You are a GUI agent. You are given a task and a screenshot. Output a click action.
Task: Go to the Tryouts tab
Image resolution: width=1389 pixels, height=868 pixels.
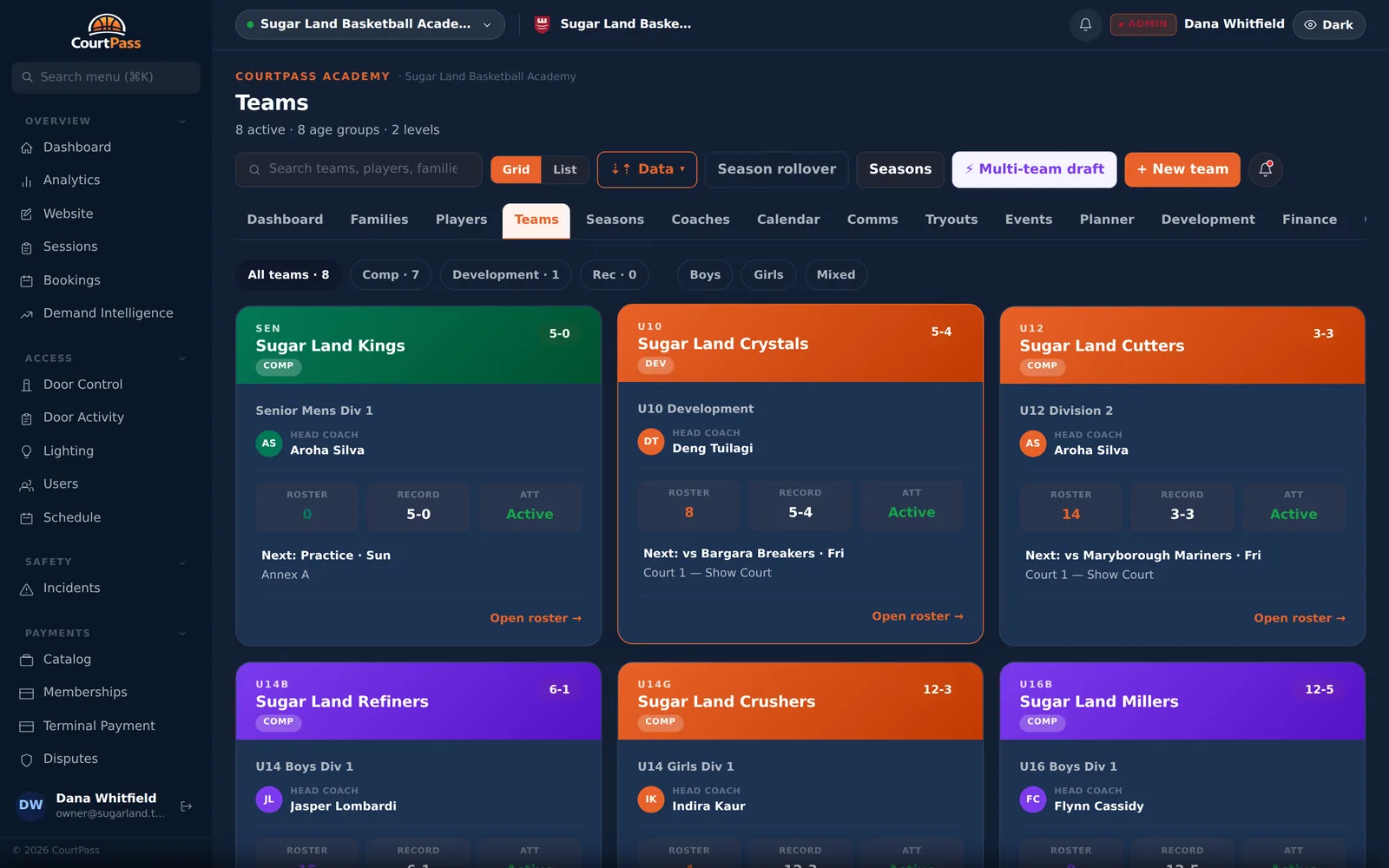pyautogui.click(x=951, y=220)
